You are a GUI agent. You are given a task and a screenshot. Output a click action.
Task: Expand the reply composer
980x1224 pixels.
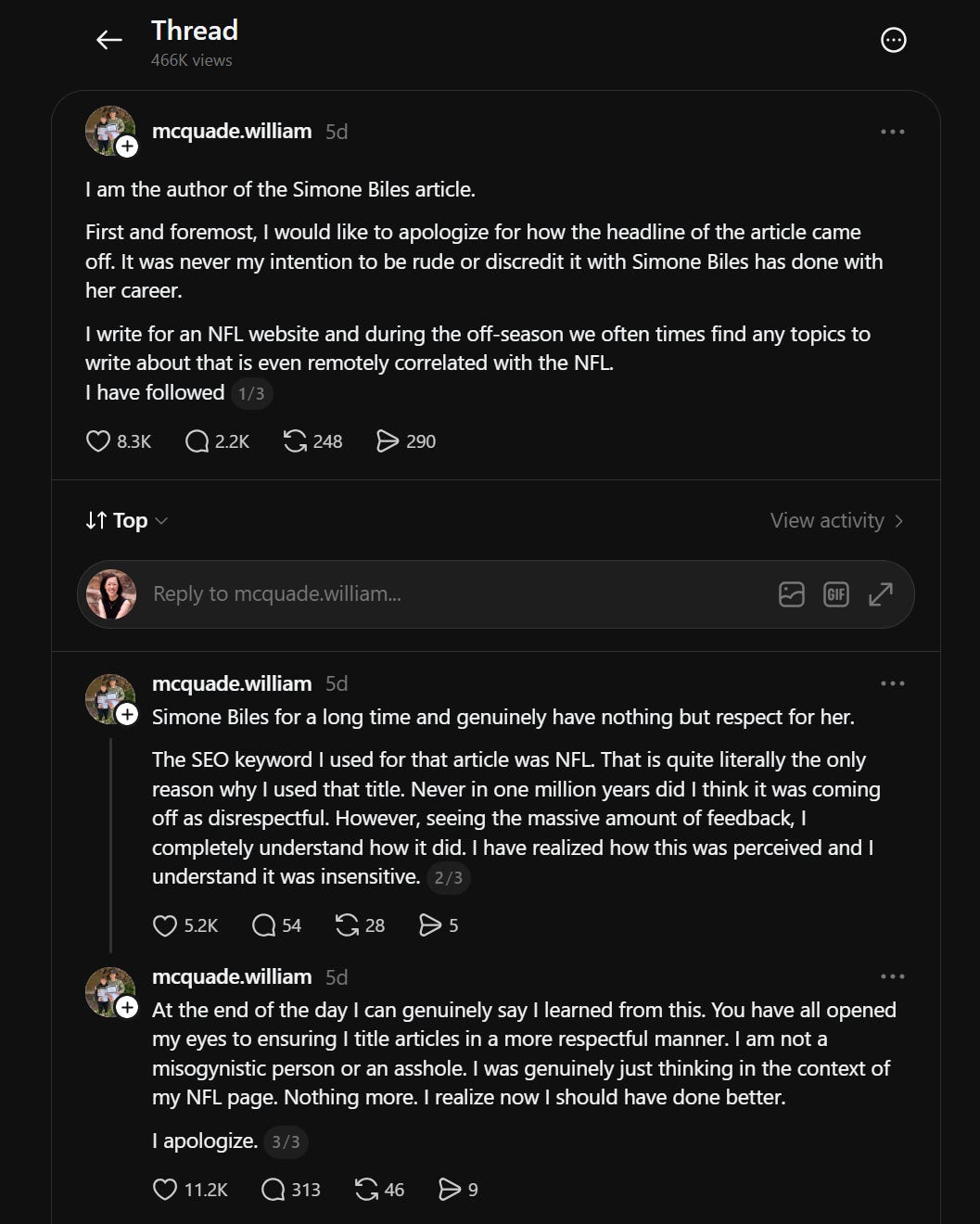point(880,594)
